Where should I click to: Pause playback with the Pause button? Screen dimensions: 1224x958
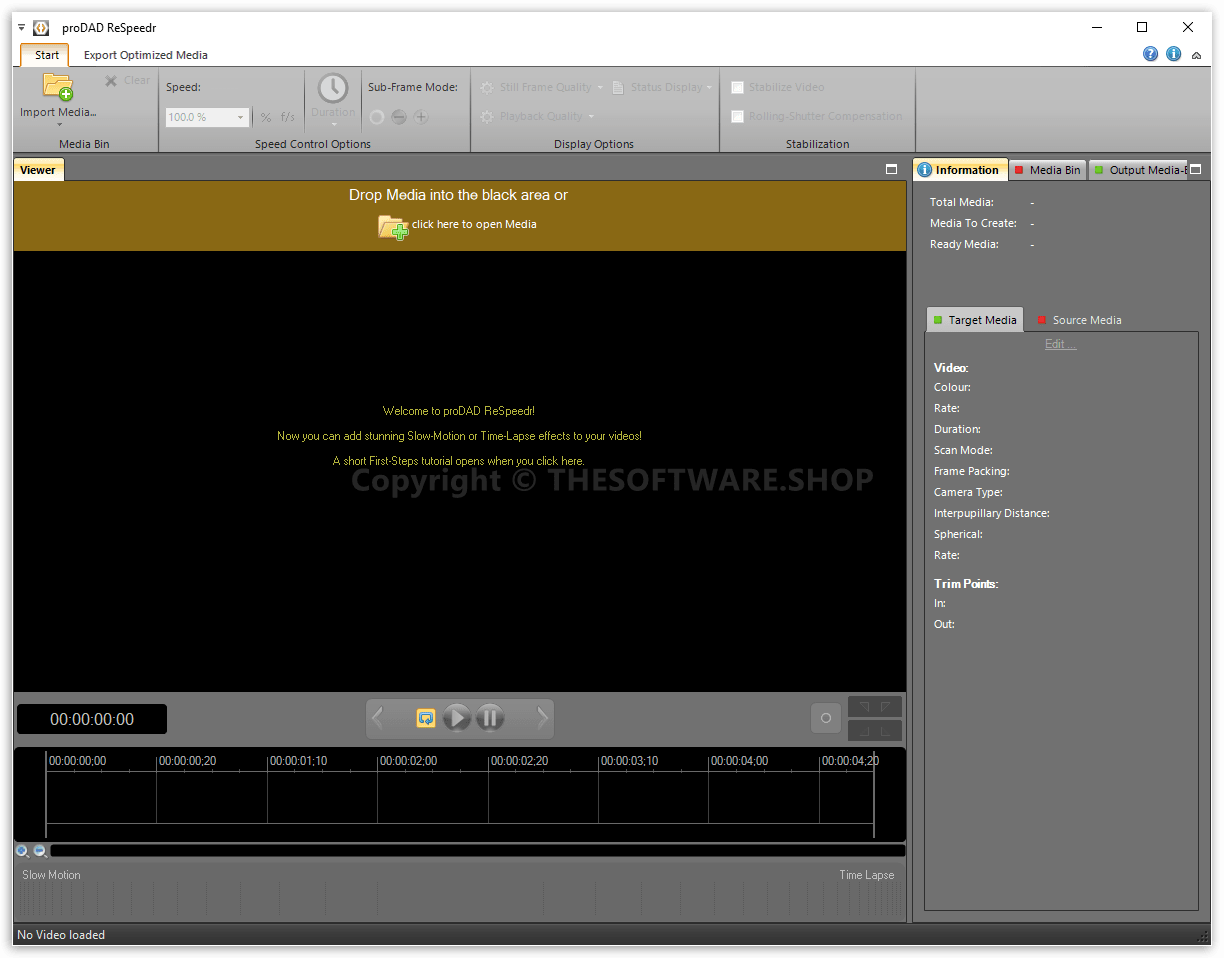point(489,718)
